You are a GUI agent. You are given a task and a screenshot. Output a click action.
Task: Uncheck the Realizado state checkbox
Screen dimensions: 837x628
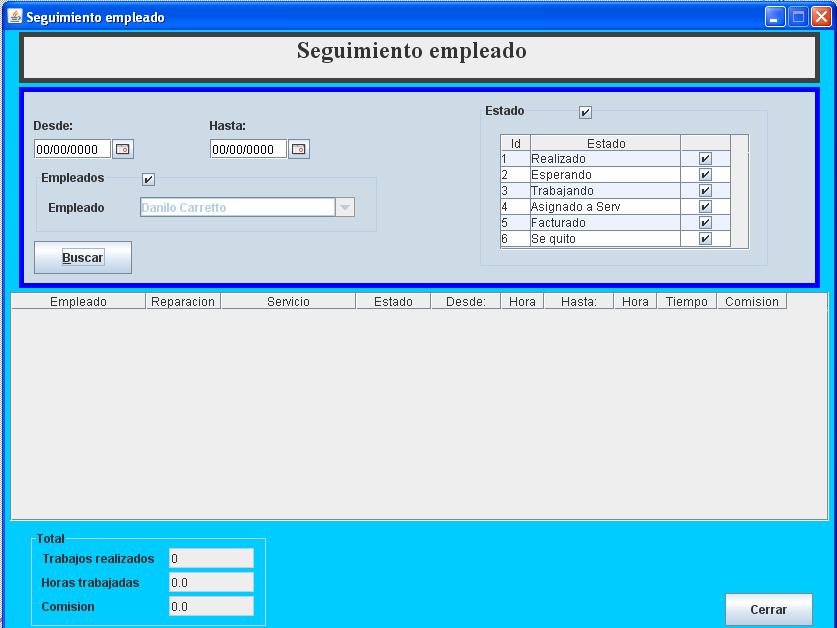[x=705, y=159]
